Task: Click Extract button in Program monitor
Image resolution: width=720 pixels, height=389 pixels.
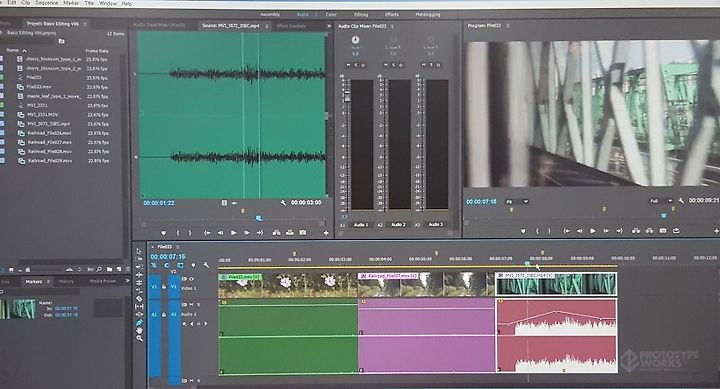Action: [x=649, y=231]
